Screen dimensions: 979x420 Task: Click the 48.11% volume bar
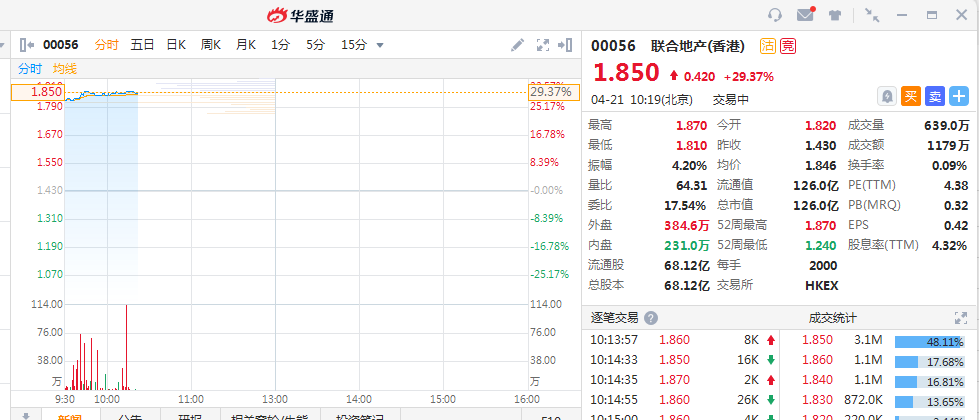click(928, 342)
